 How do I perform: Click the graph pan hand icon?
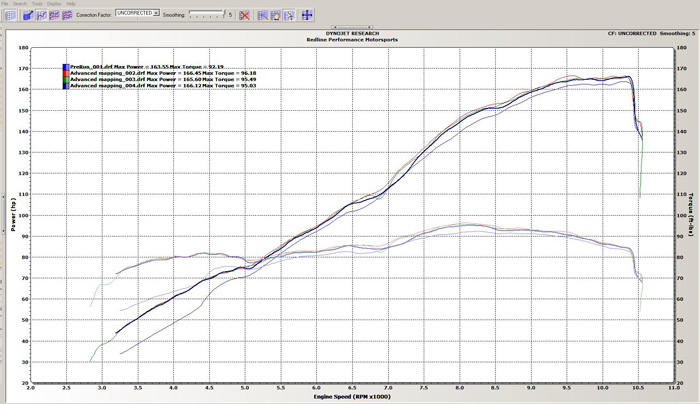(275, 15)
